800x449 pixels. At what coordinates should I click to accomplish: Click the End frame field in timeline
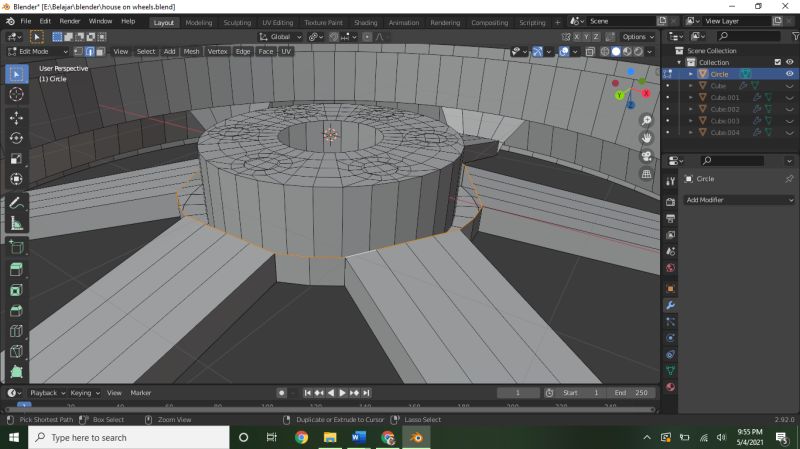(632, 393)
